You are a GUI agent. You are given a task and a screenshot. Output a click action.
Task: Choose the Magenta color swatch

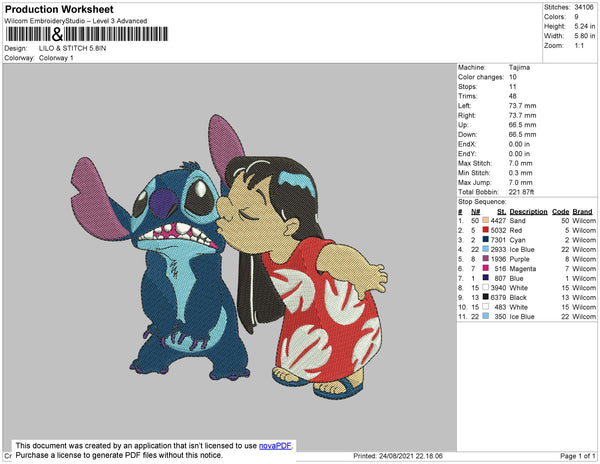(x=485, y=269)
